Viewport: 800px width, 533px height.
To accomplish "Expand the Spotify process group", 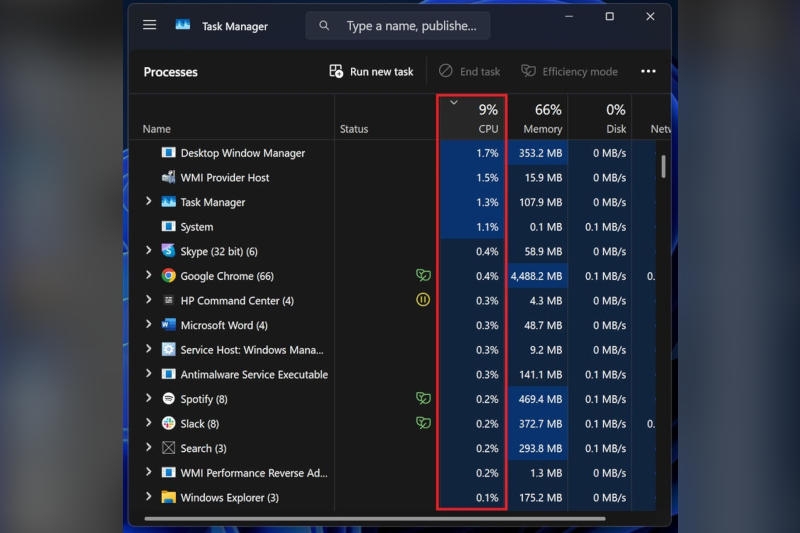I will [148, 399].
